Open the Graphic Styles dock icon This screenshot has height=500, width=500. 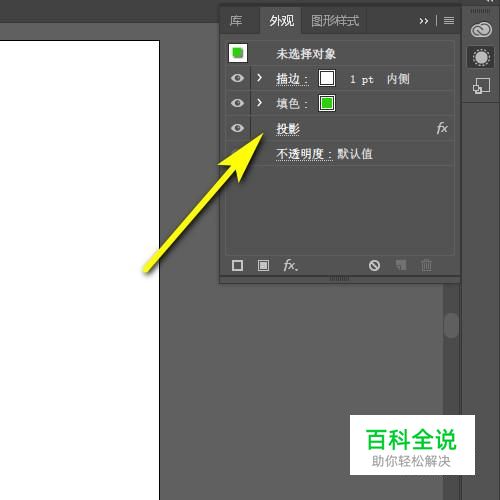tap(481, 86)
